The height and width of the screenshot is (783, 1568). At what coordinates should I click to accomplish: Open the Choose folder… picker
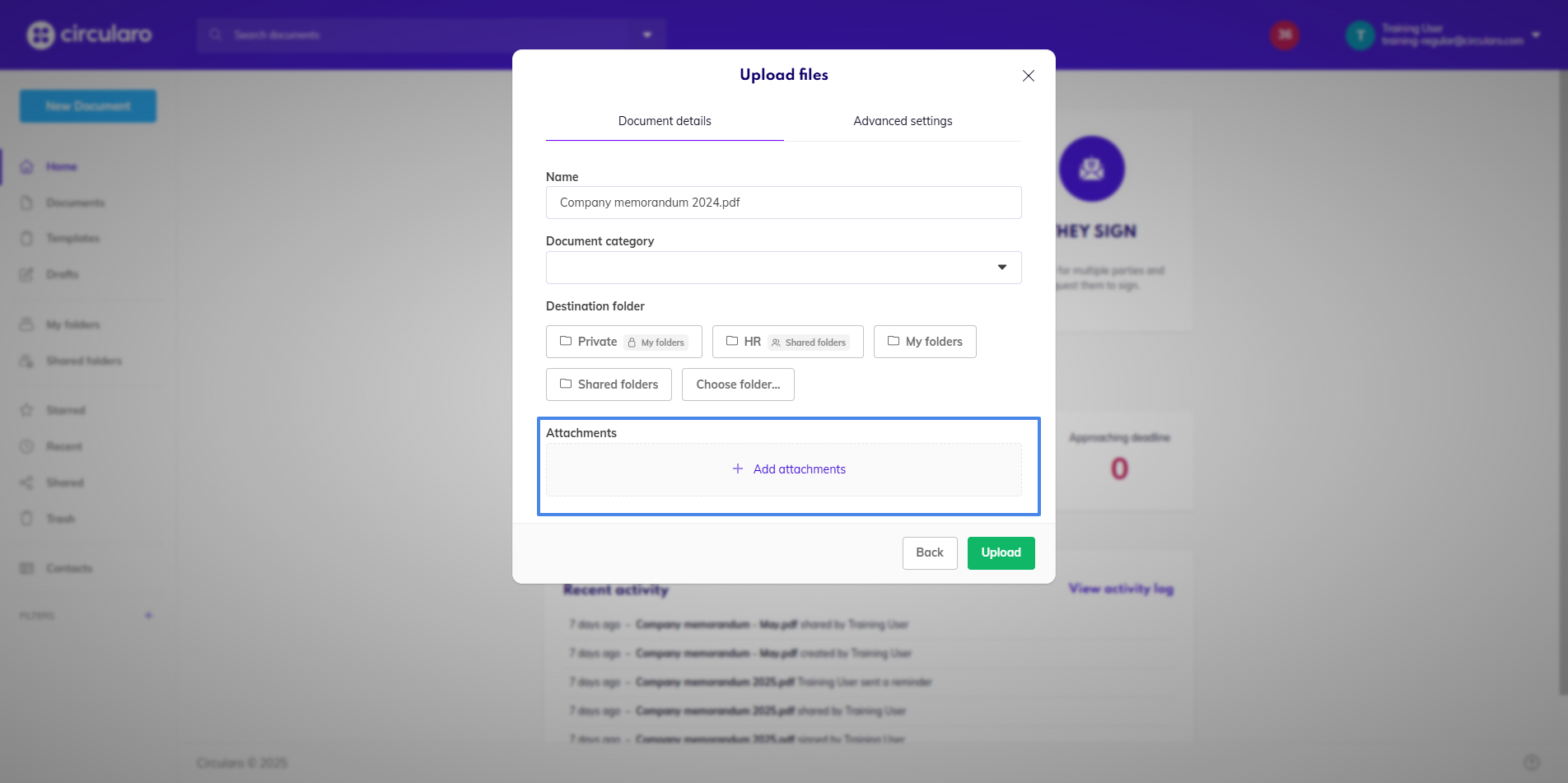738,385
